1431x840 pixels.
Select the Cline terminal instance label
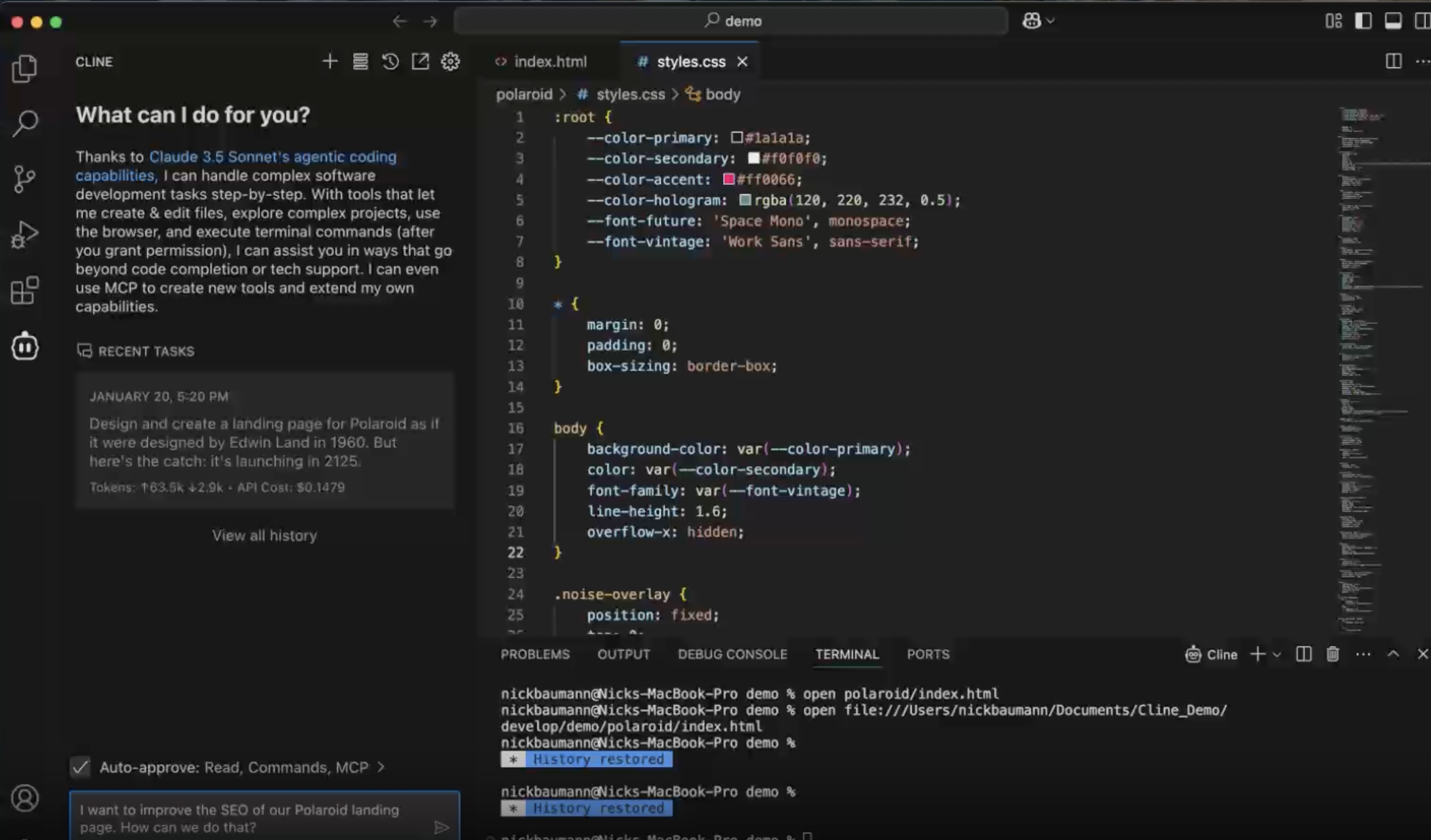pos(1211,654)
